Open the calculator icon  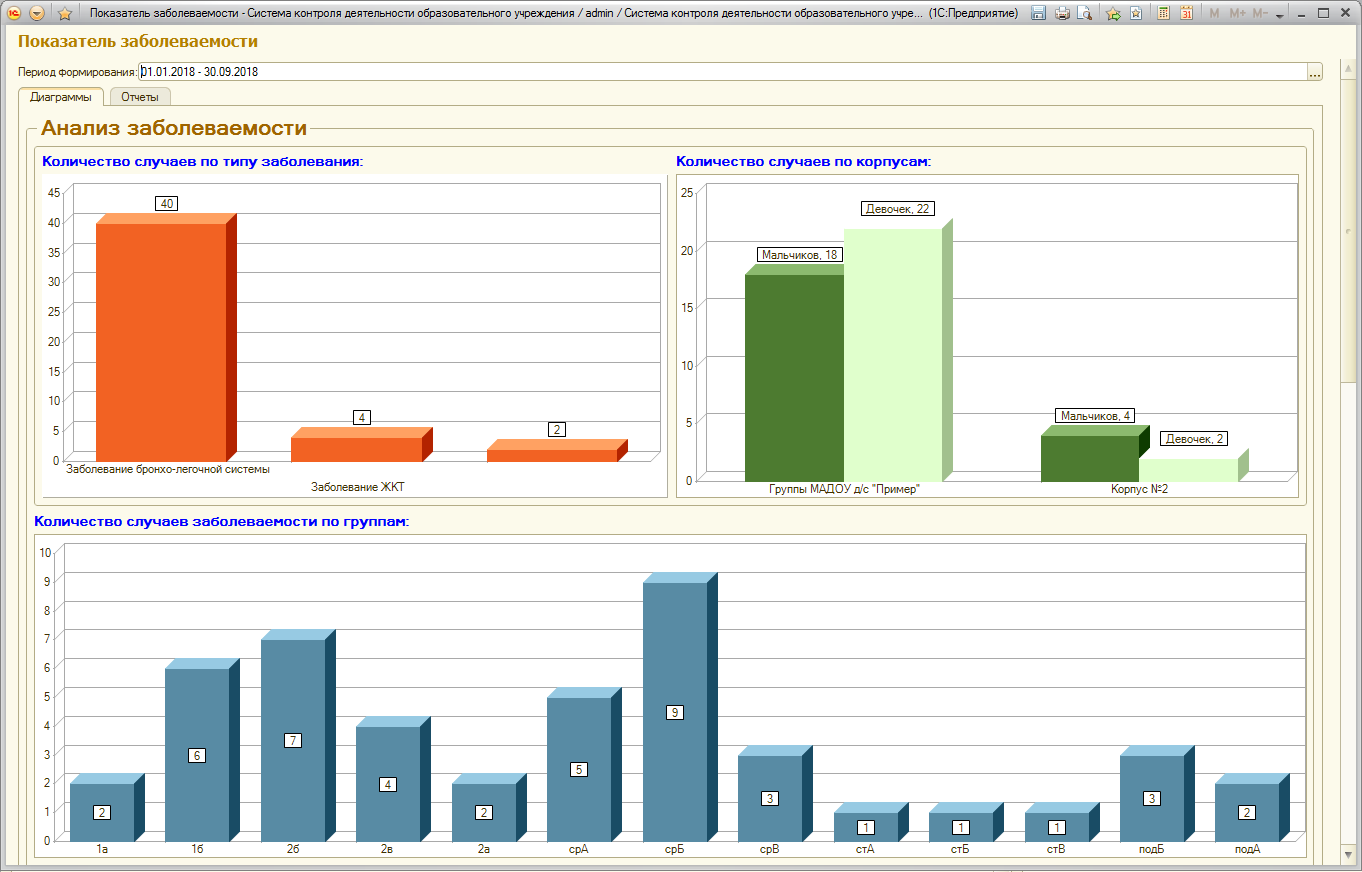tap(1164, 13)
